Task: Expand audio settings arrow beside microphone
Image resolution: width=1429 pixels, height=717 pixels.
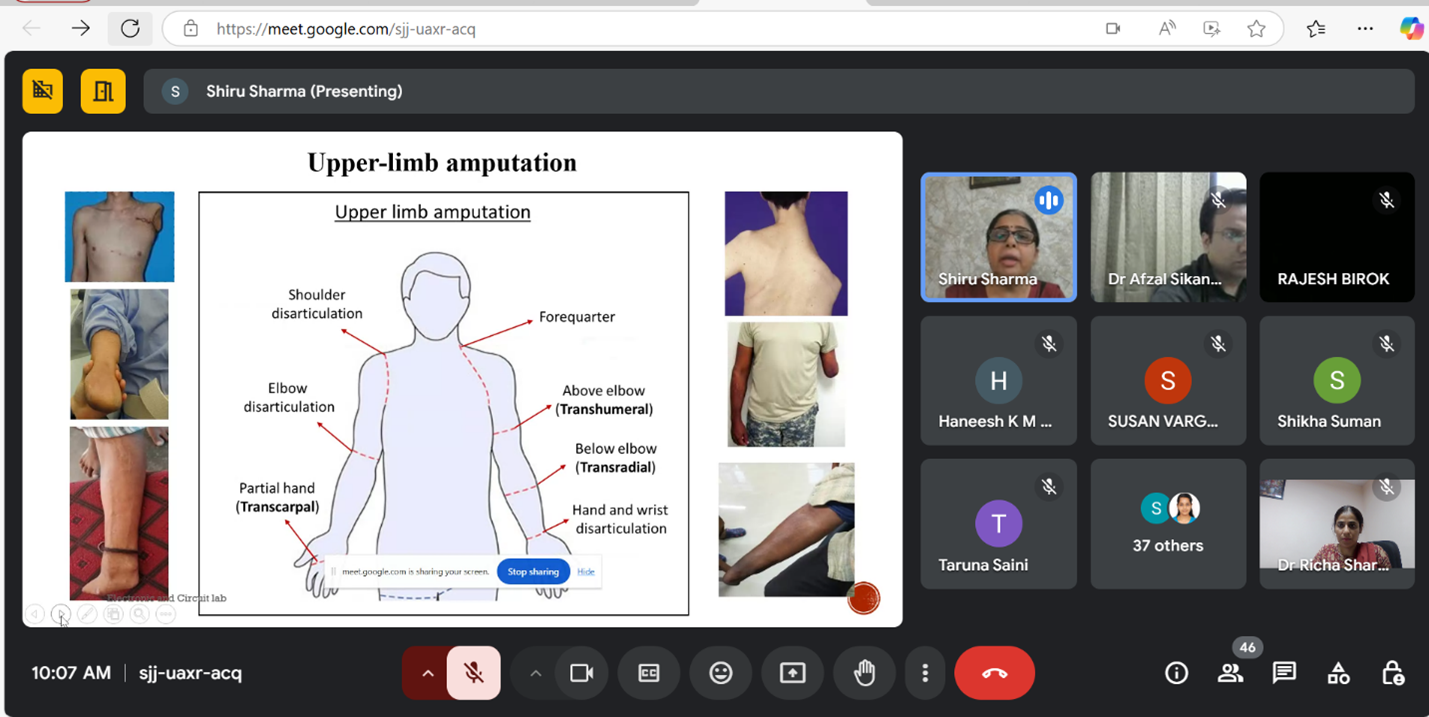Action: coord(428,673)
